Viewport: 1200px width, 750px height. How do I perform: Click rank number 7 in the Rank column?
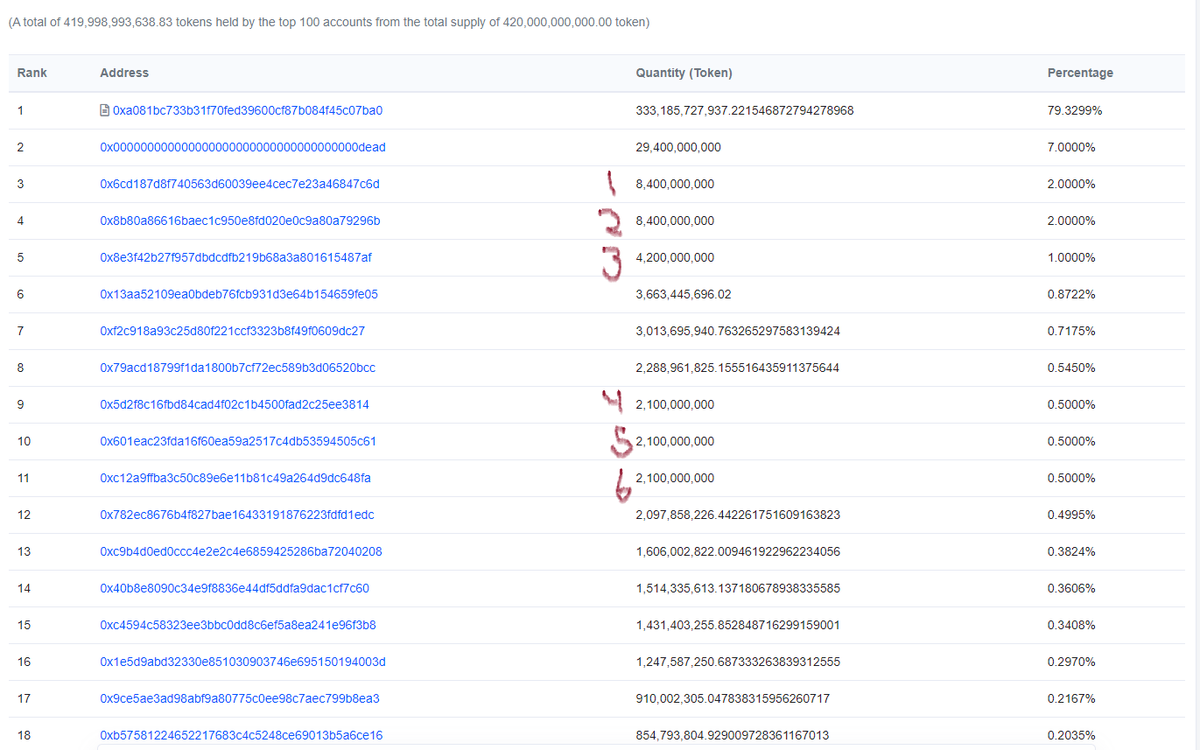coord(21,330)
